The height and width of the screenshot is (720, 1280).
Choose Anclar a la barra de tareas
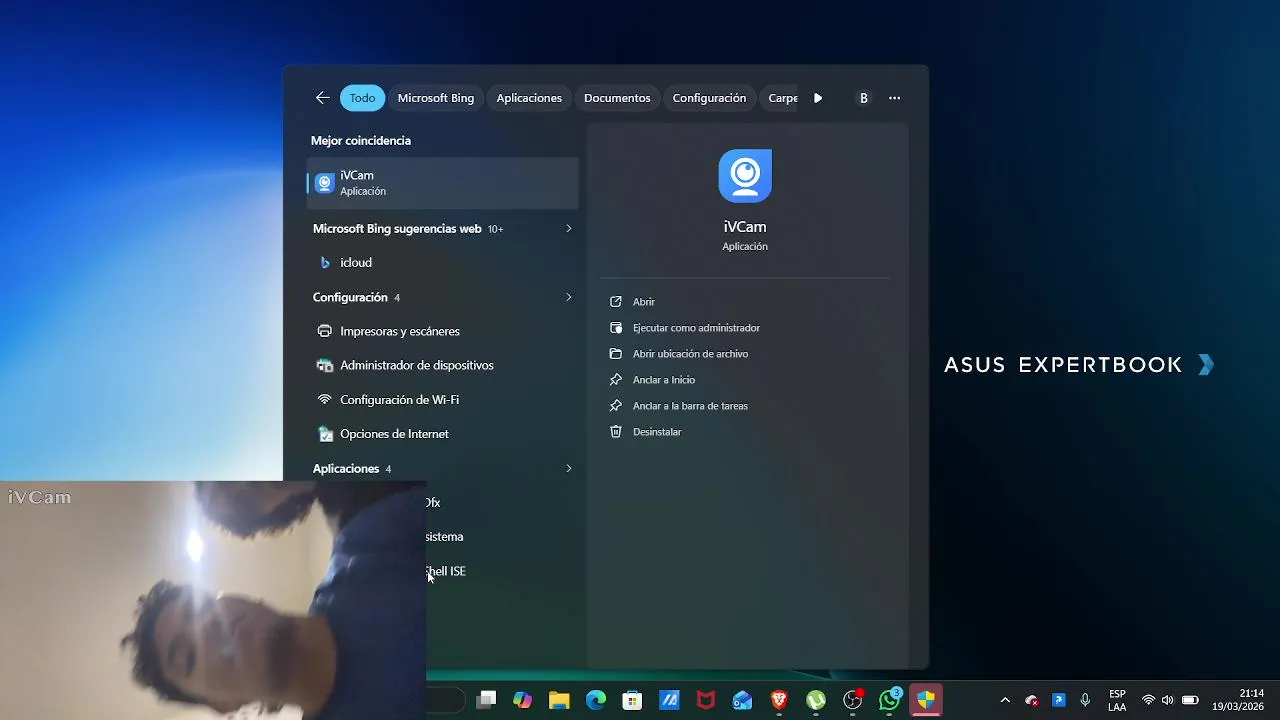coord(690,406)
